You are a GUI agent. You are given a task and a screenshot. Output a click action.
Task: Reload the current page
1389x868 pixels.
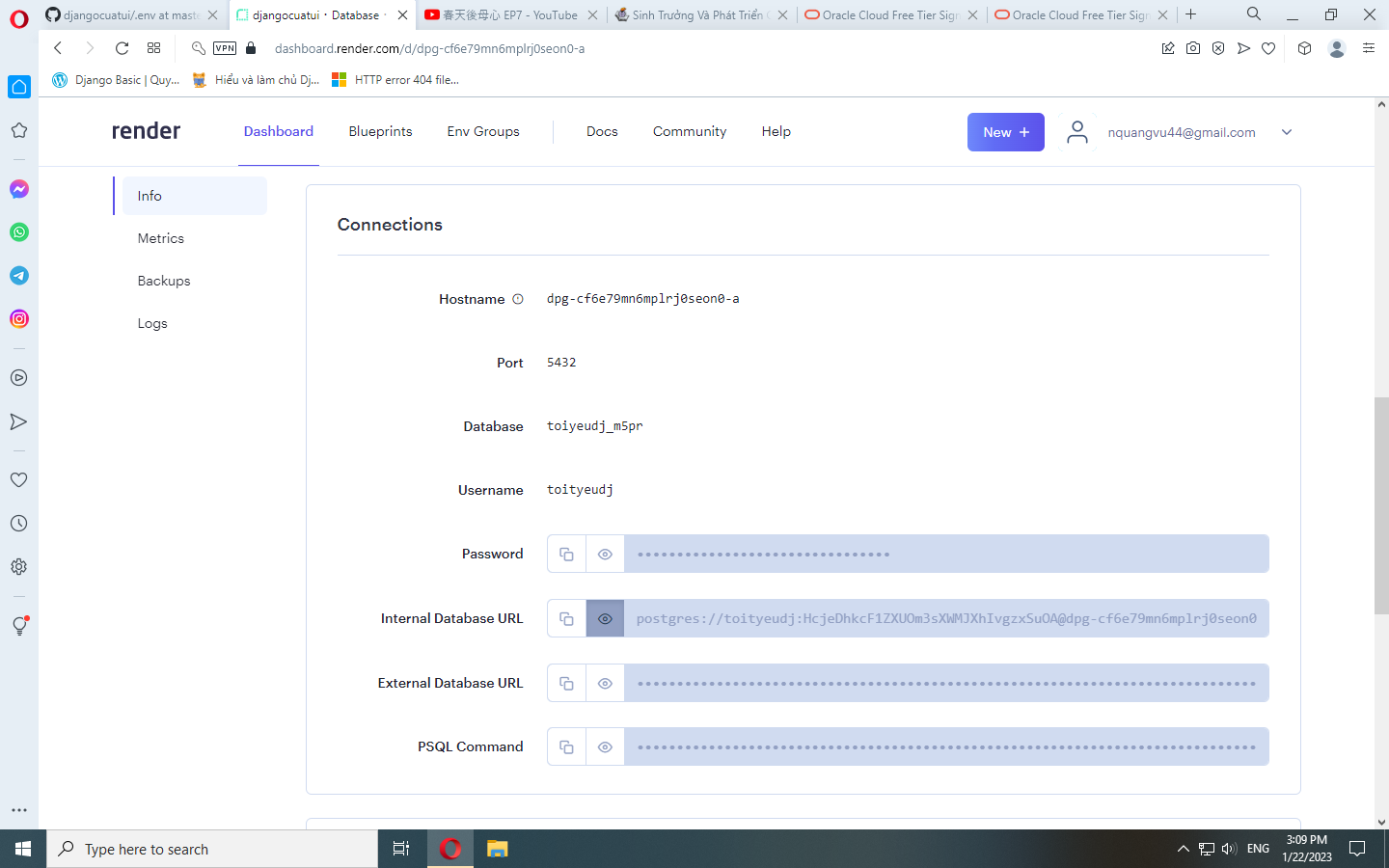pyautogui.click(x=122, y=48)
